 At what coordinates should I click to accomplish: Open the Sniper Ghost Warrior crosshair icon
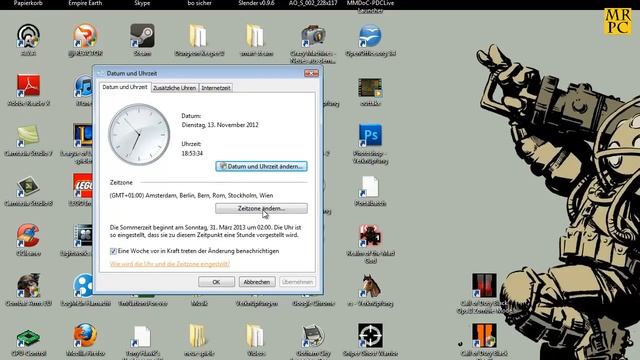coord(370,336)
